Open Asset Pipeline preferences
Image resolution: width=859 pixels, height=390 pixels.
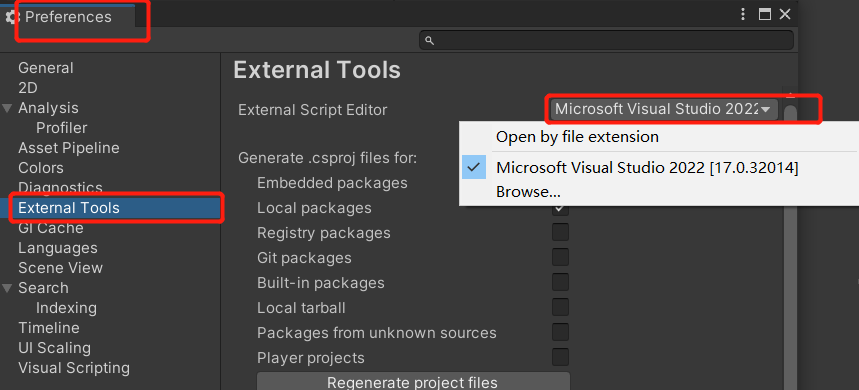(x=68, y=148)
